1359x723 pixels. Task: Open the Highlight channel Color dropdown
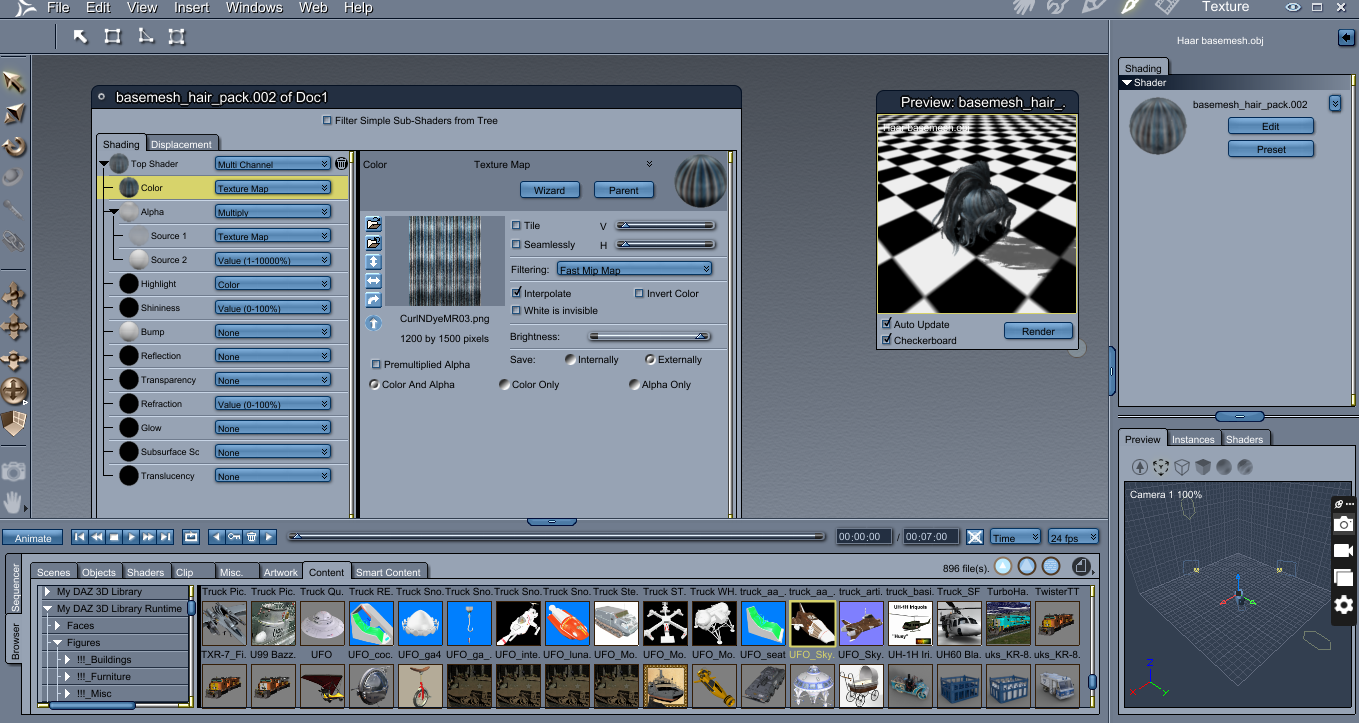[272, 284]
